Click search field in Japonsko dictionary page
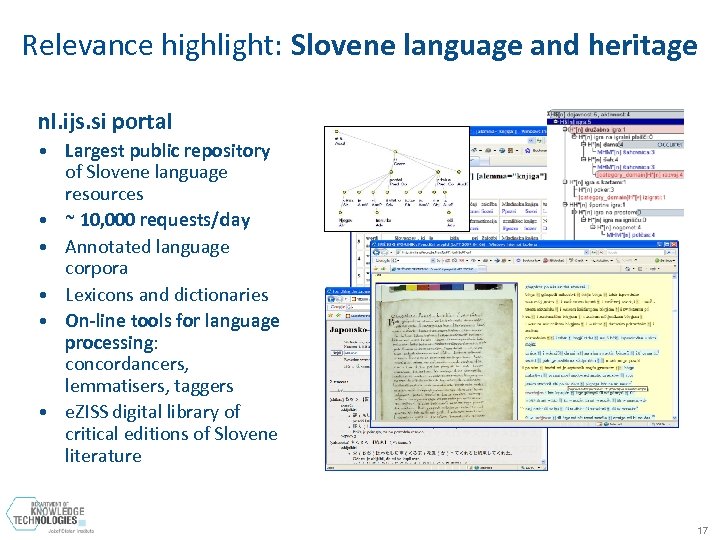 tap(357, 353)
